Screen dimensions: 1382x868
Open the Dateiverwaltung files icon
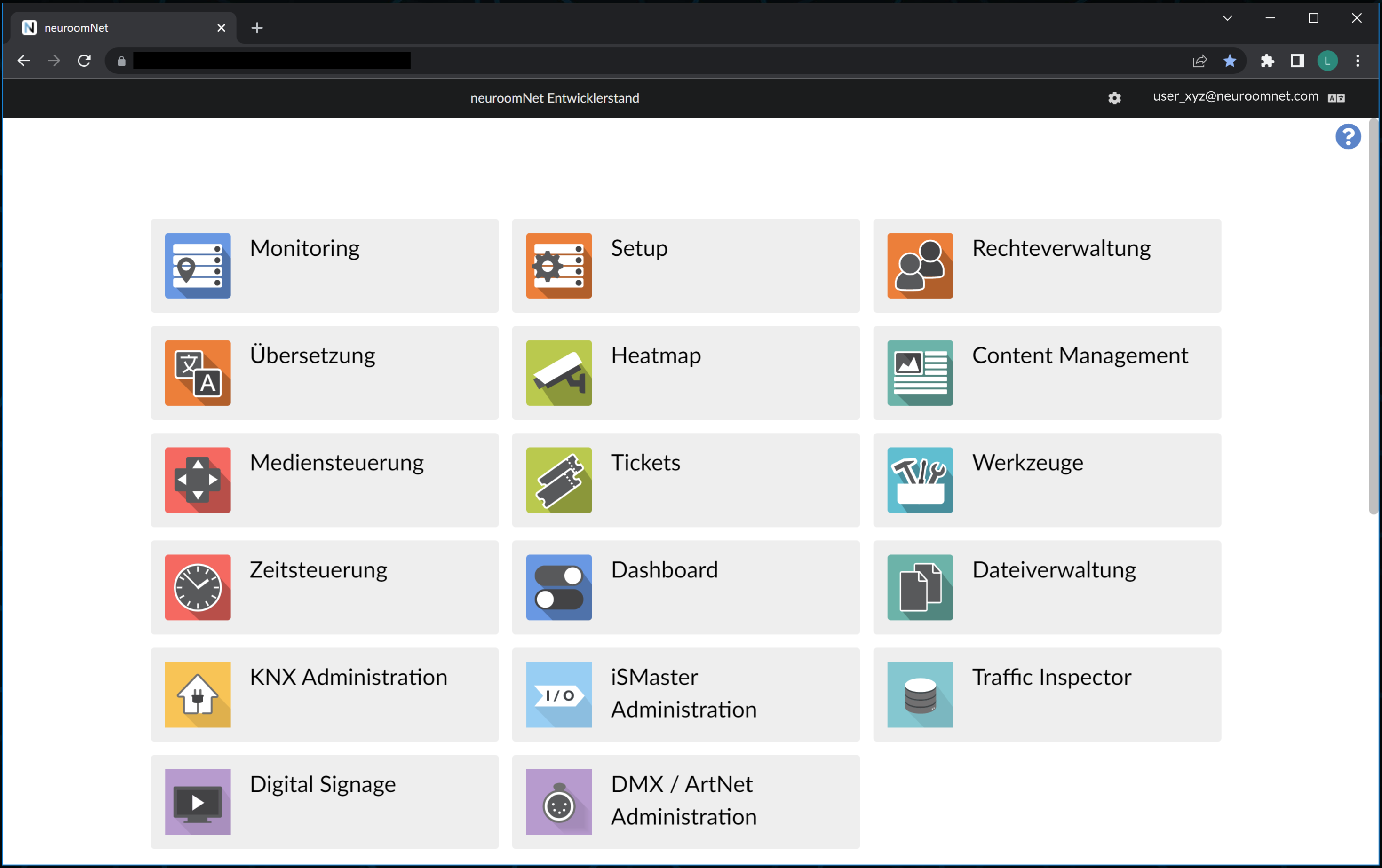920,587
